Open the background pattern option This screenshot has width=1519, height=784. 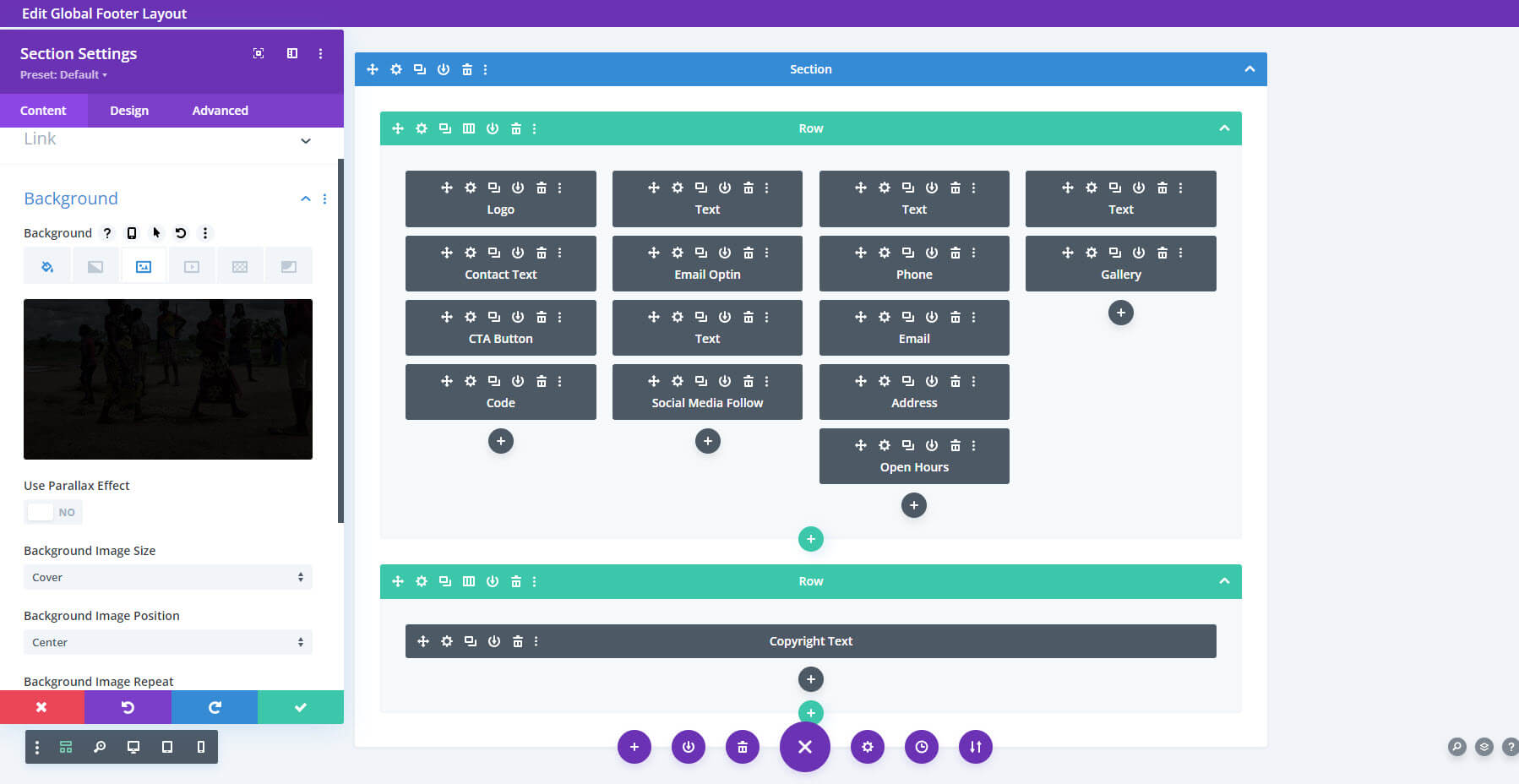240,265
